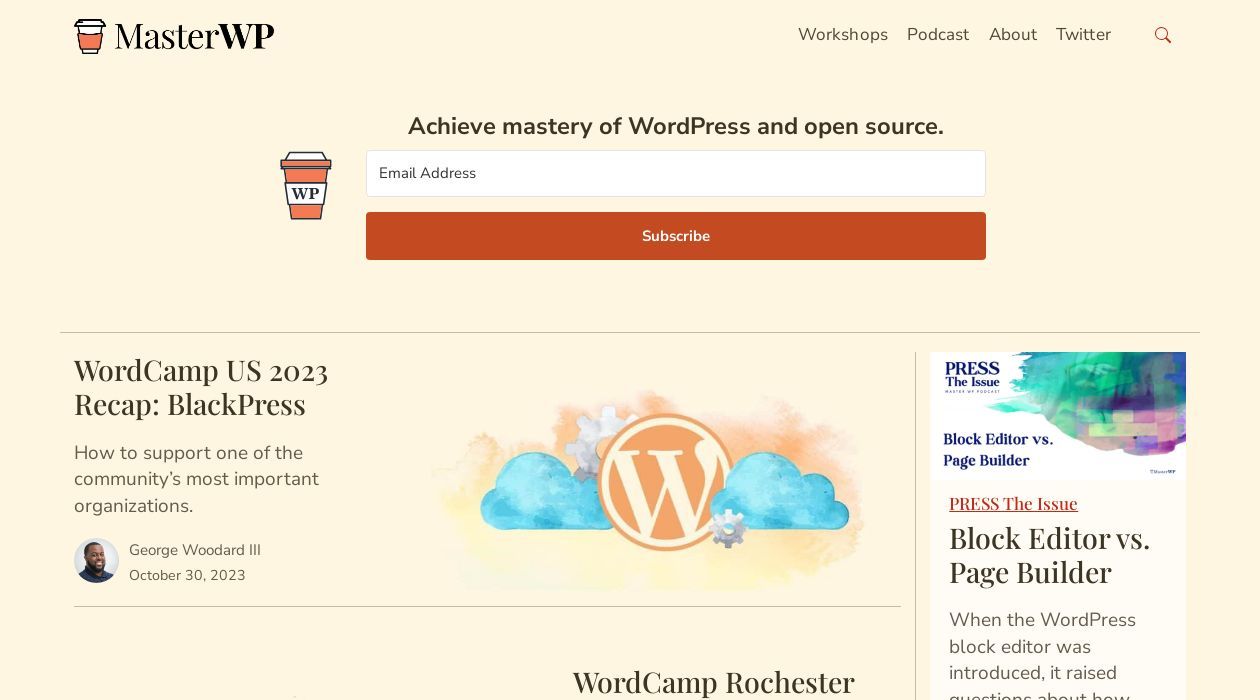Click George Woodard III avatar photo
The width and height of the screenshot is (1260, 700).
pyautogui.click(x=96, y=561)
